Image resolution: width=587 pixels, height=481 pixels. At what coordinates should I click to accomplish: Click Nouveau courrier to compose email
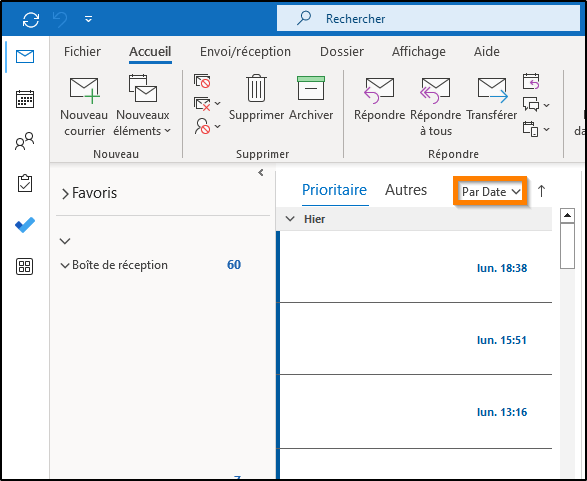click(84, 106)
